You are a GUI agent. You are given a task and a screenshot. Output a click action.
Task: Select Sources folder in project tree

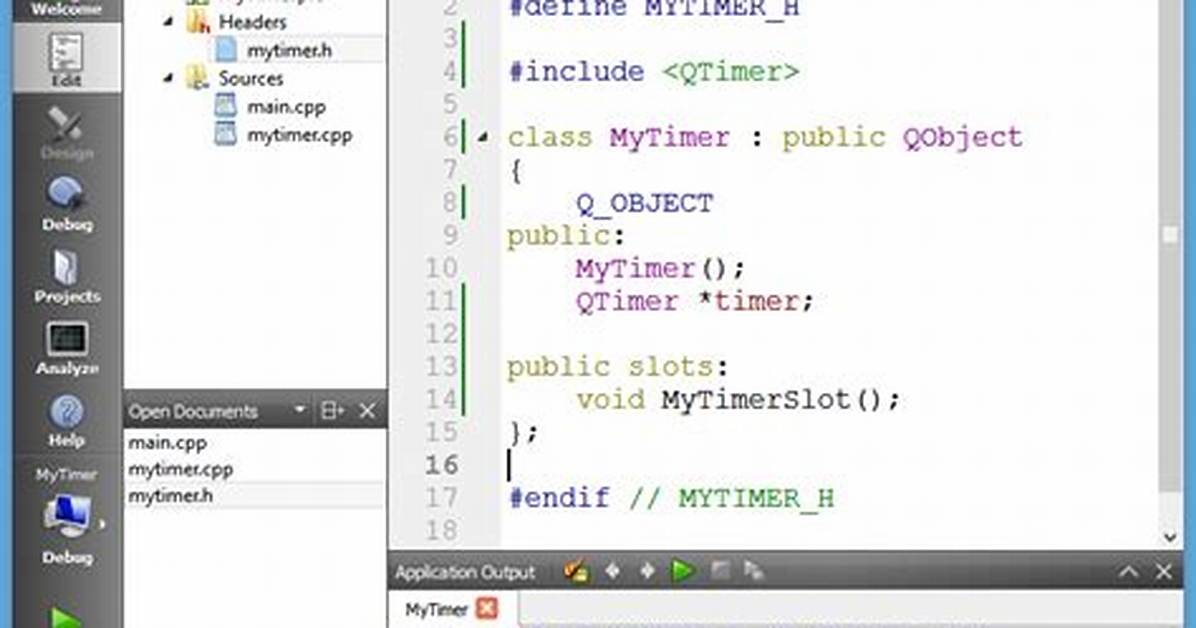(251, 79)
